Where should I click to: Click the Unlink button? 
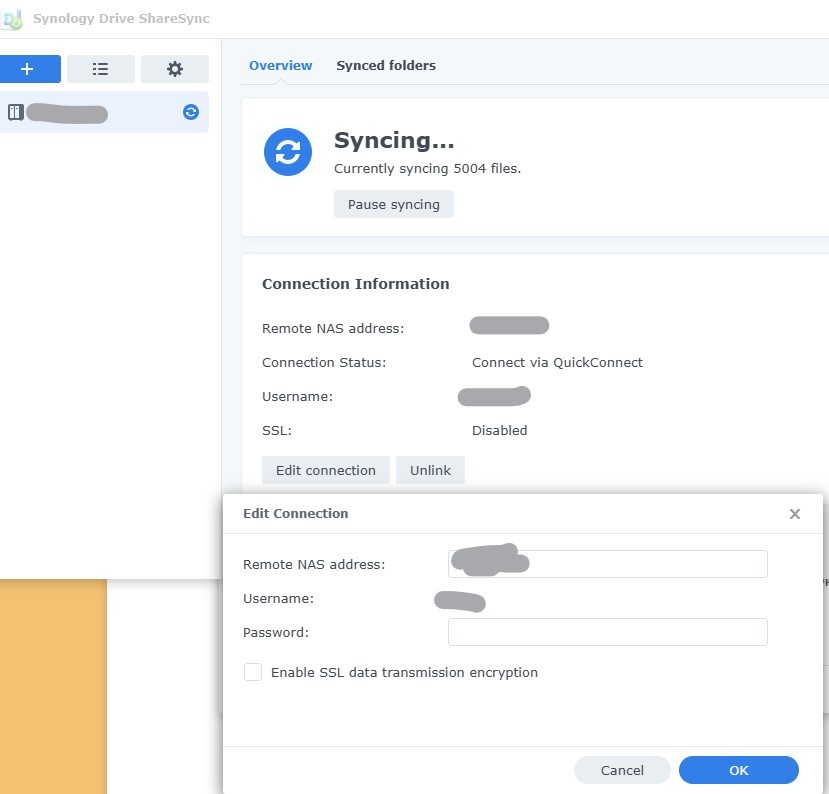(x=430, y=470)
